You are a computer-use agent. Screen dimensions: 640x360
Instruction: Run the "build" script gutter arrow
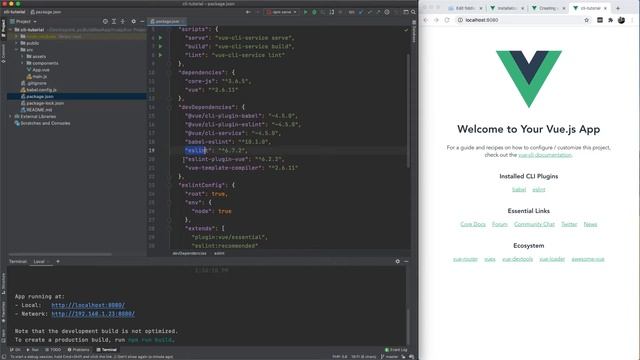(x=160, y=46)
